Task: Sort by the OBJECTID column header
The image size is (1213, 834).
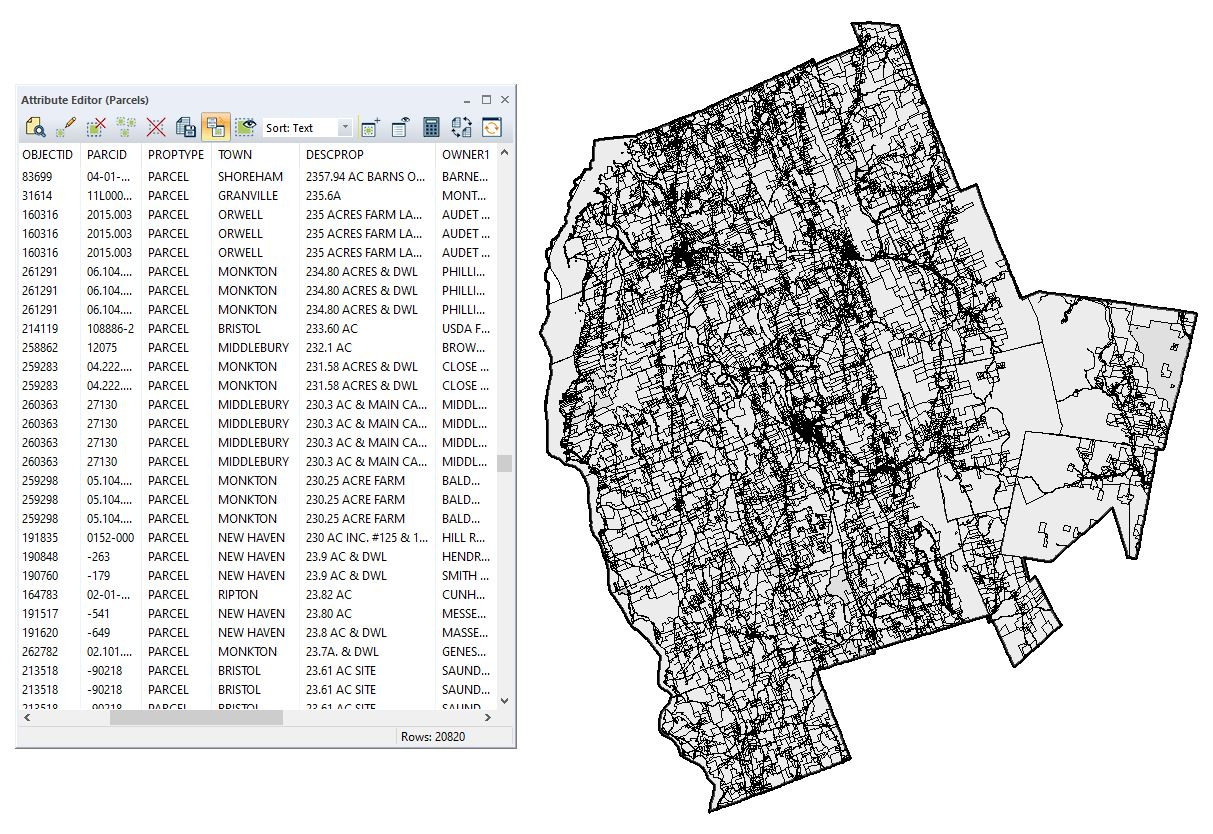Action: pos(48,155)
